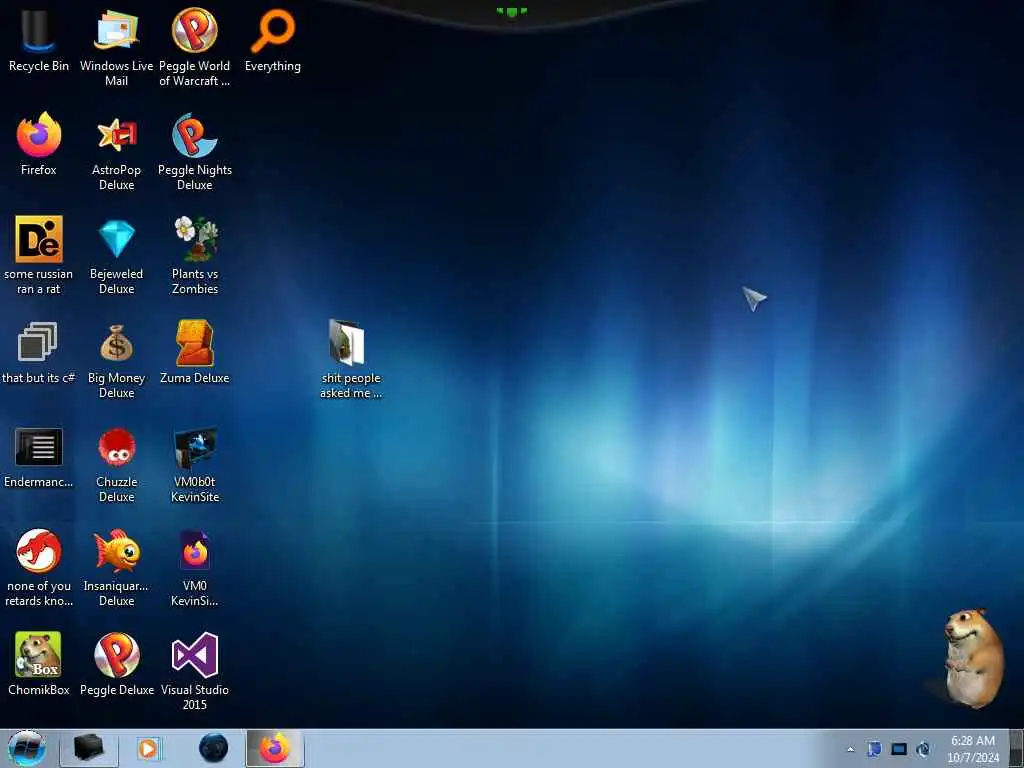Select the Insaniquar... Deluxe fish icon
The height and width of the screenshot is (768, 1024).
(x=116, y=568)
